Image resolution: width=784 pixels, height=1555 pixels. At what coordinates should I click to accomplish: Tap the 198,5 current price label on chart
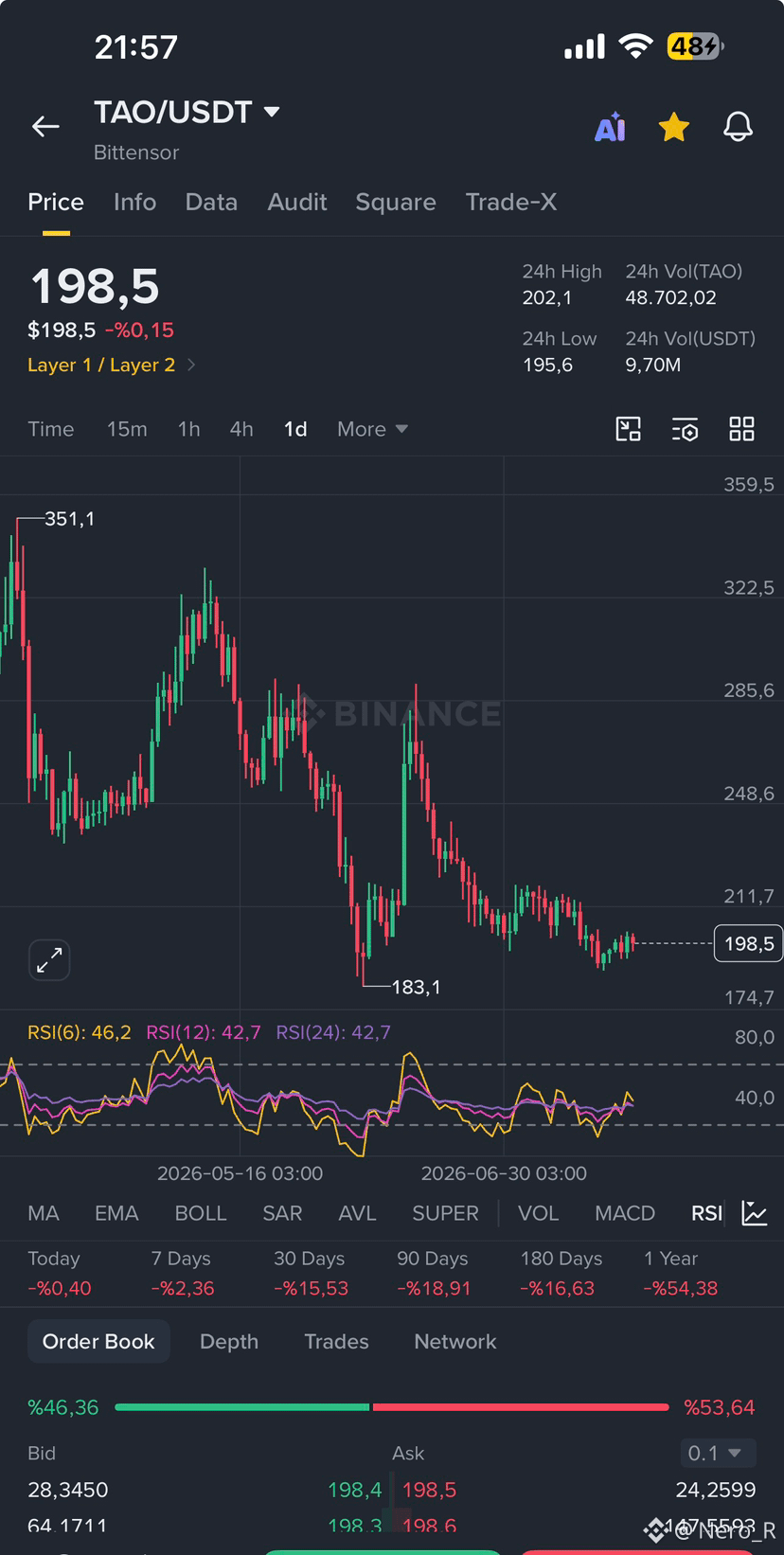748,943
